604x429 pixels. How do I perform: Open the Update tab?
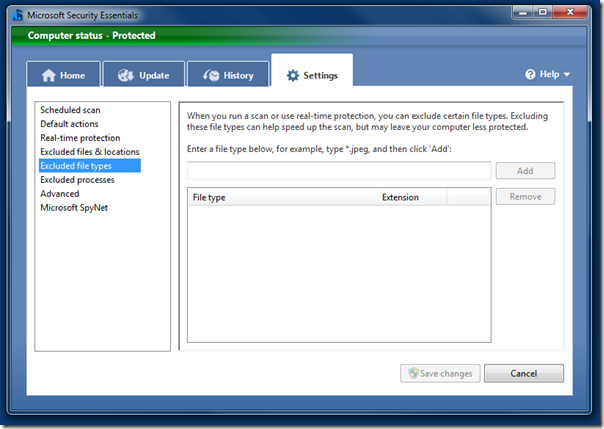144,74
